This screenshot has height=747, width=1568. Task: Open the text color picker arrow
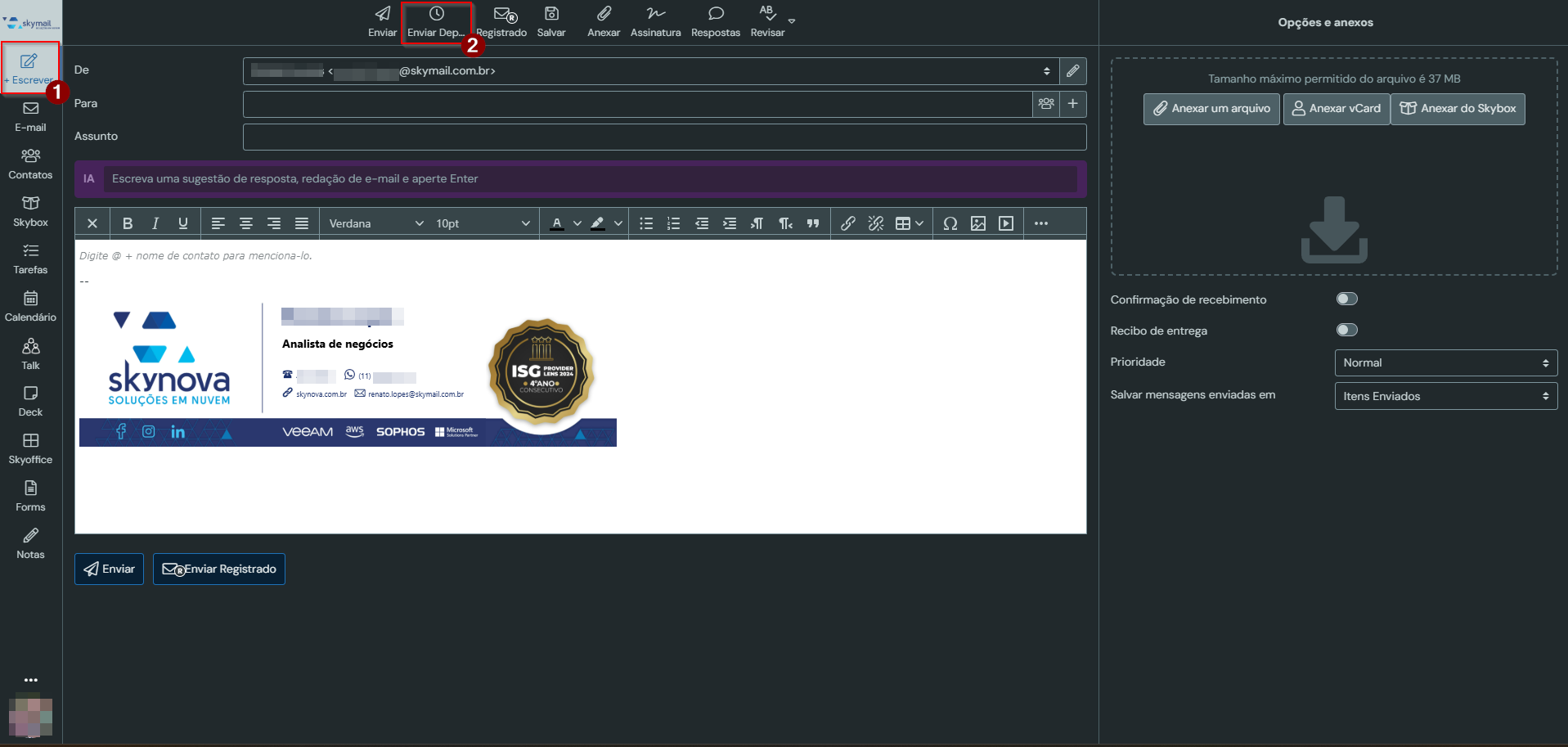pyautogui.click(x=577, y=223)
